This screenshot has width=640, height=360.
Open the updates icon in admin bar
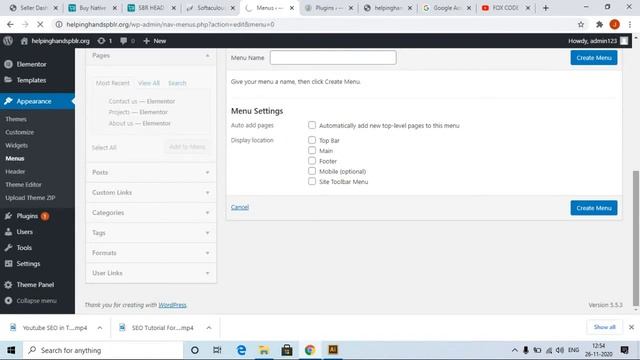101,41
